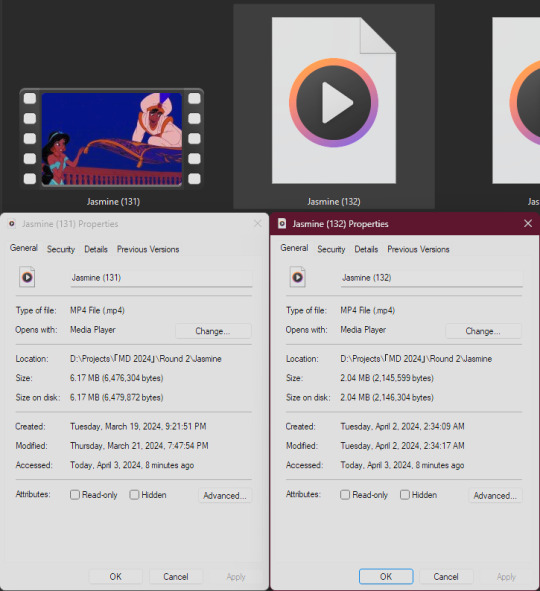Screen dimensions: 540x591
Task: Open Advanced attributes in Jasmine (131) Properties
Action: click(x=225, y=495)
